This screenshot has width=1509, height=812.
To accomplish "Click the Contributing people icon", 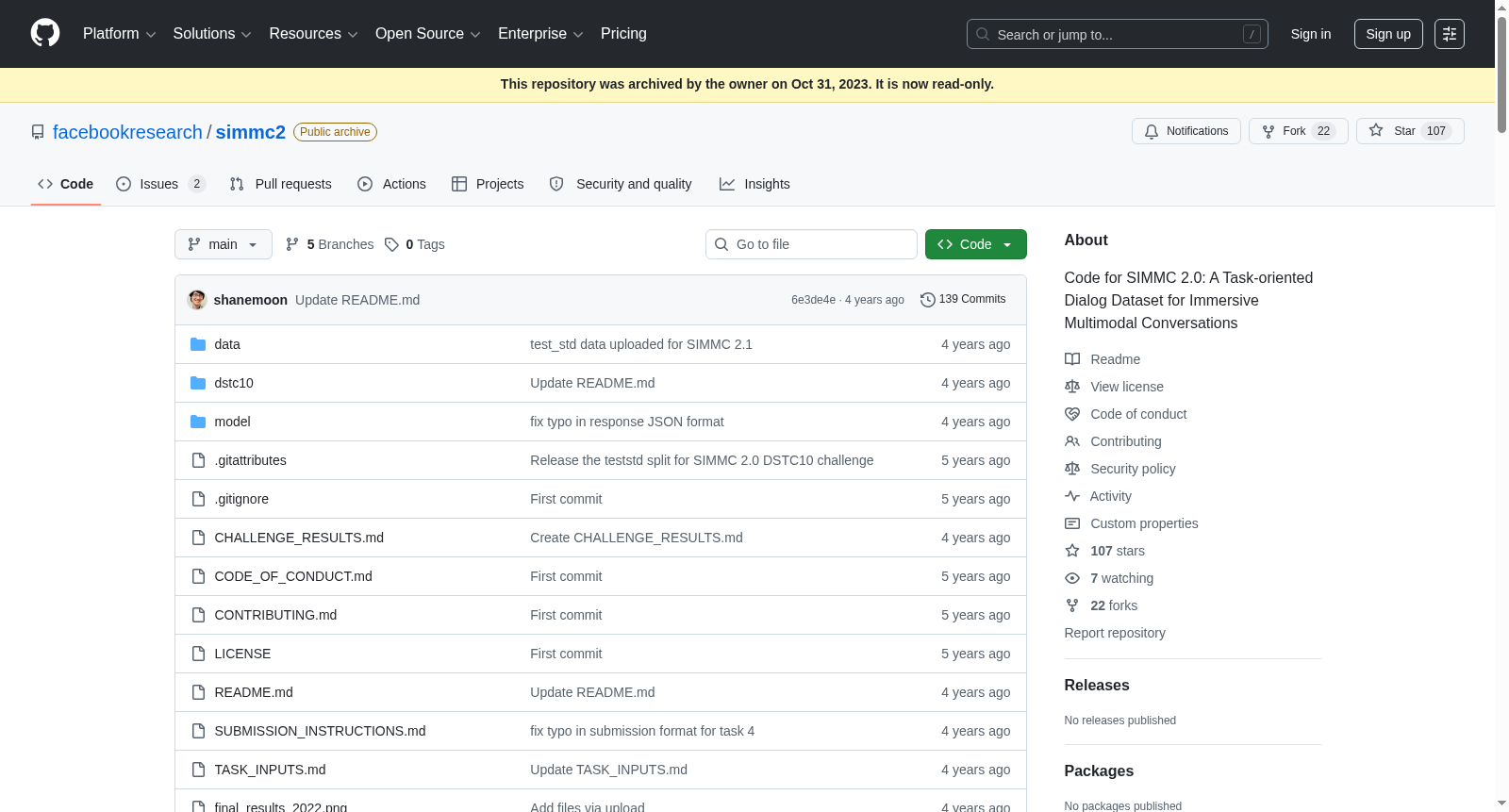I will point(1072,441).
